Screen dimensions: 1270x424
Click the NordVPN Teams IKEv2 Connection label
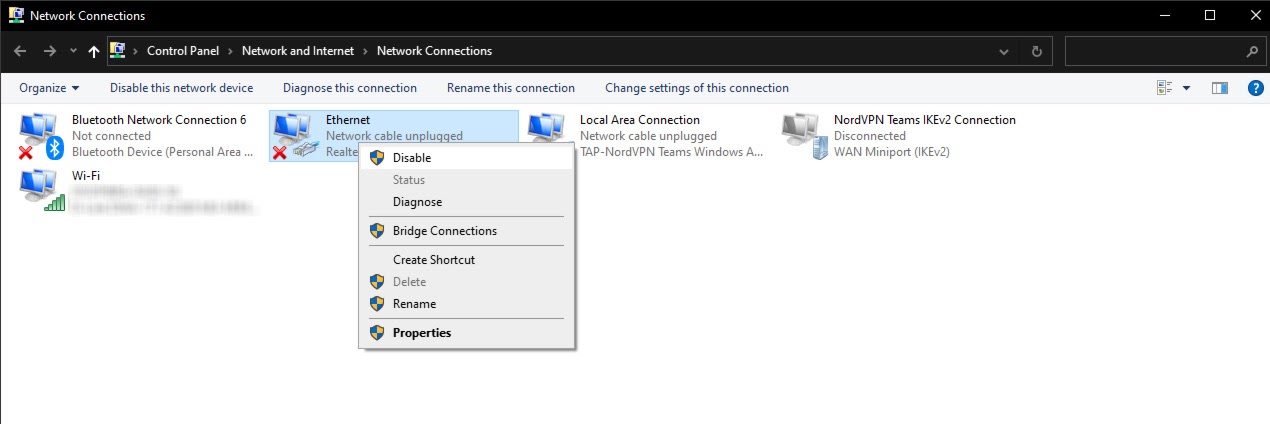[925, 120]
